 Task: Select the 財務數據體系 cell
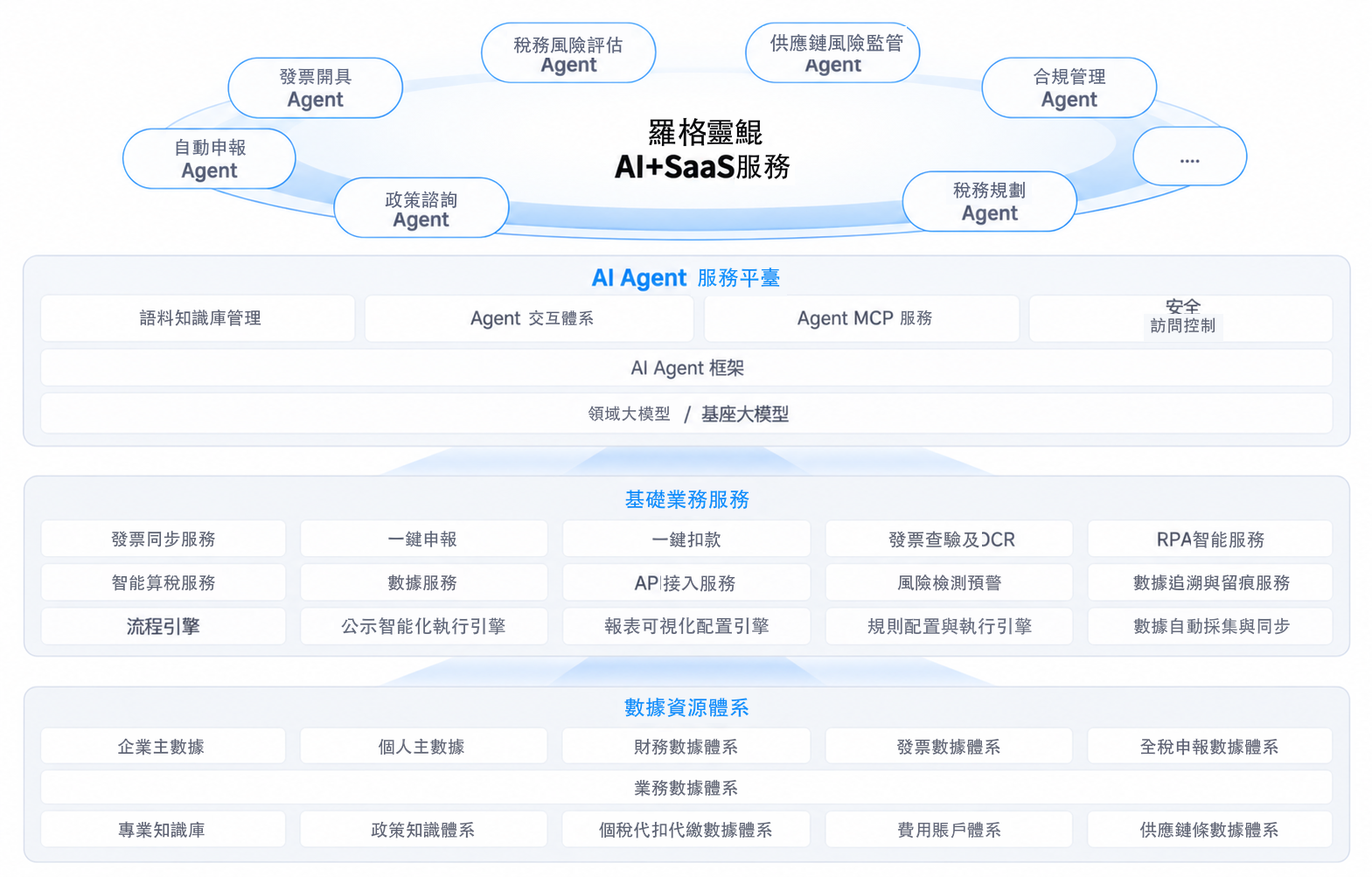click(686, 746)
